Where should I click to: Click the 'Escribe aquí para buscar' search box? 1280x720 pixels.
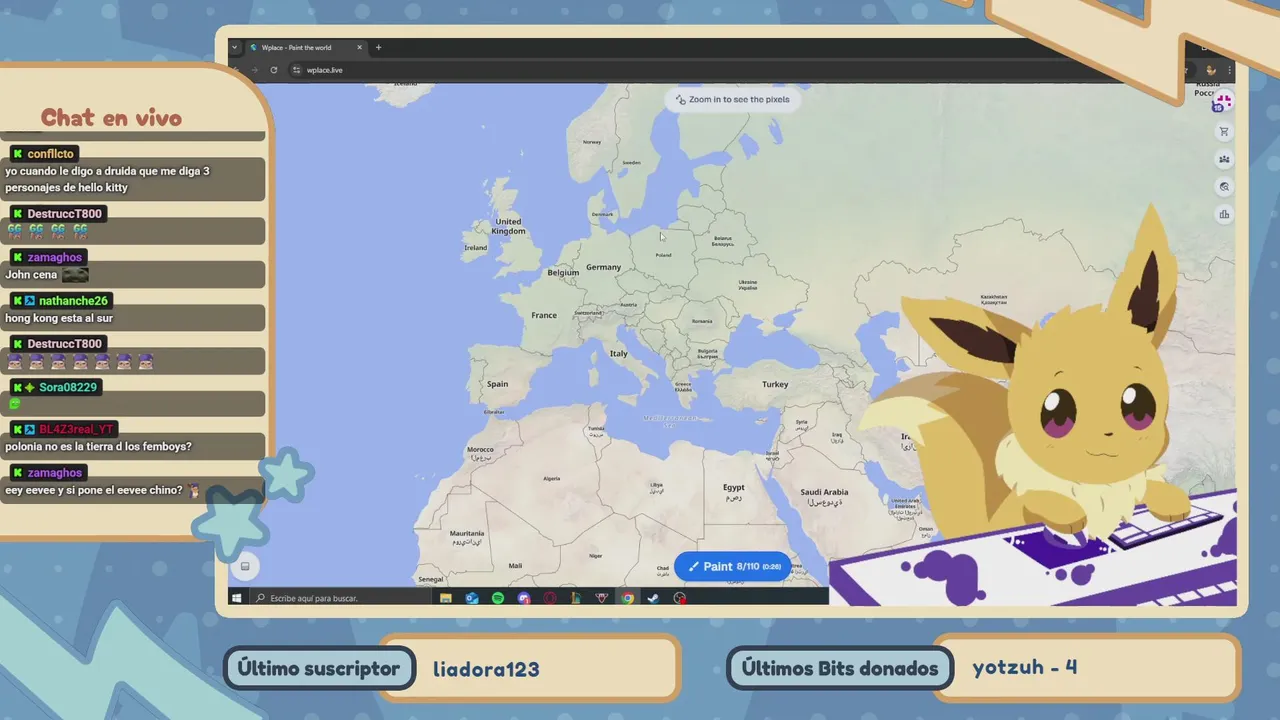[339, 598]
